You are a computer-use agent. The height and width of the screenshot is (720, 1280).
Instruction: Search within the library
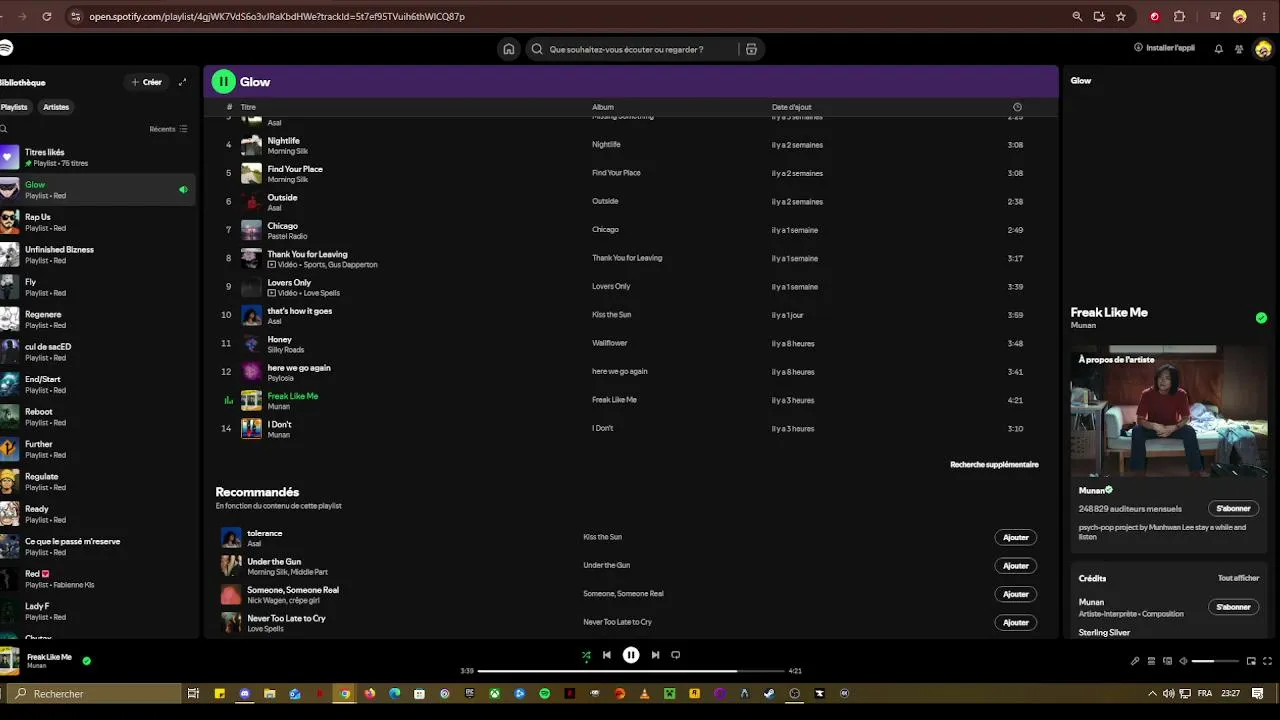pyautogui.click(x=4, y=129)
